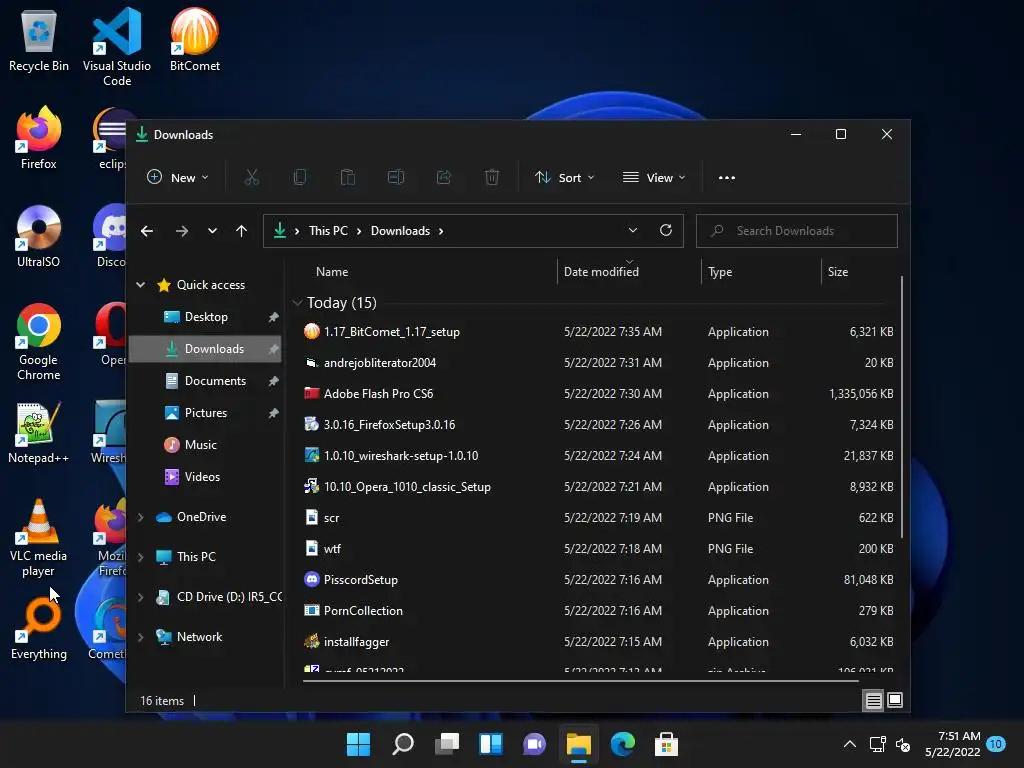This screenshot has height=768, width=1024.
Task: Show hidden system tray icons
Action: coord(850,744)
